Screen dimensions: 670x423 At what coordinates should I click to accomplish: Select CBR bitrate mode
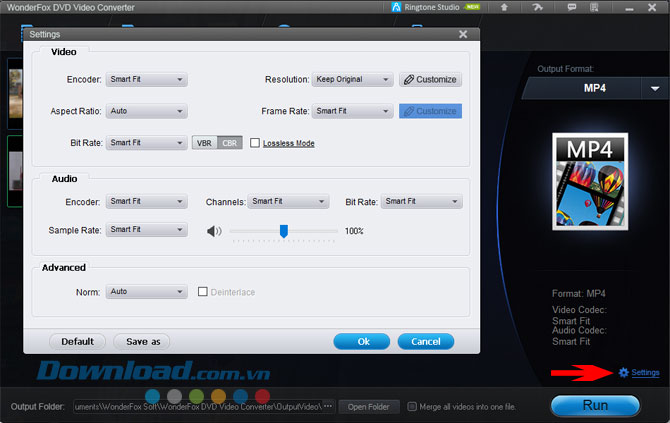[x=230, y=143]
